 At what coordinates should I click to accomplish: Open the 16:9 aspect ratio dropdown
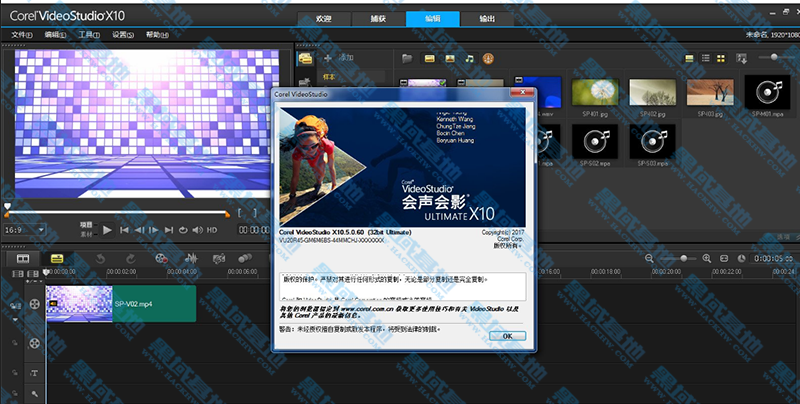(24, 230)
